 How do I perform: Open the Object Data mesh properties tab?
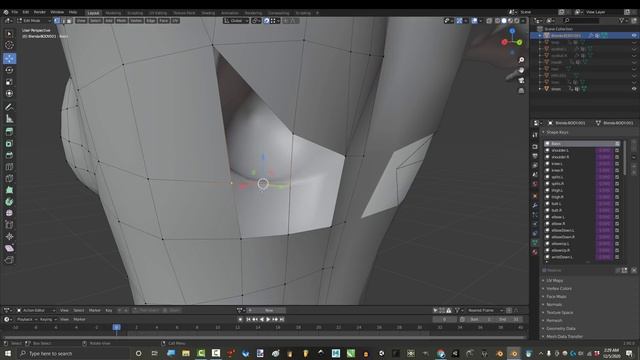pos(535,243)
